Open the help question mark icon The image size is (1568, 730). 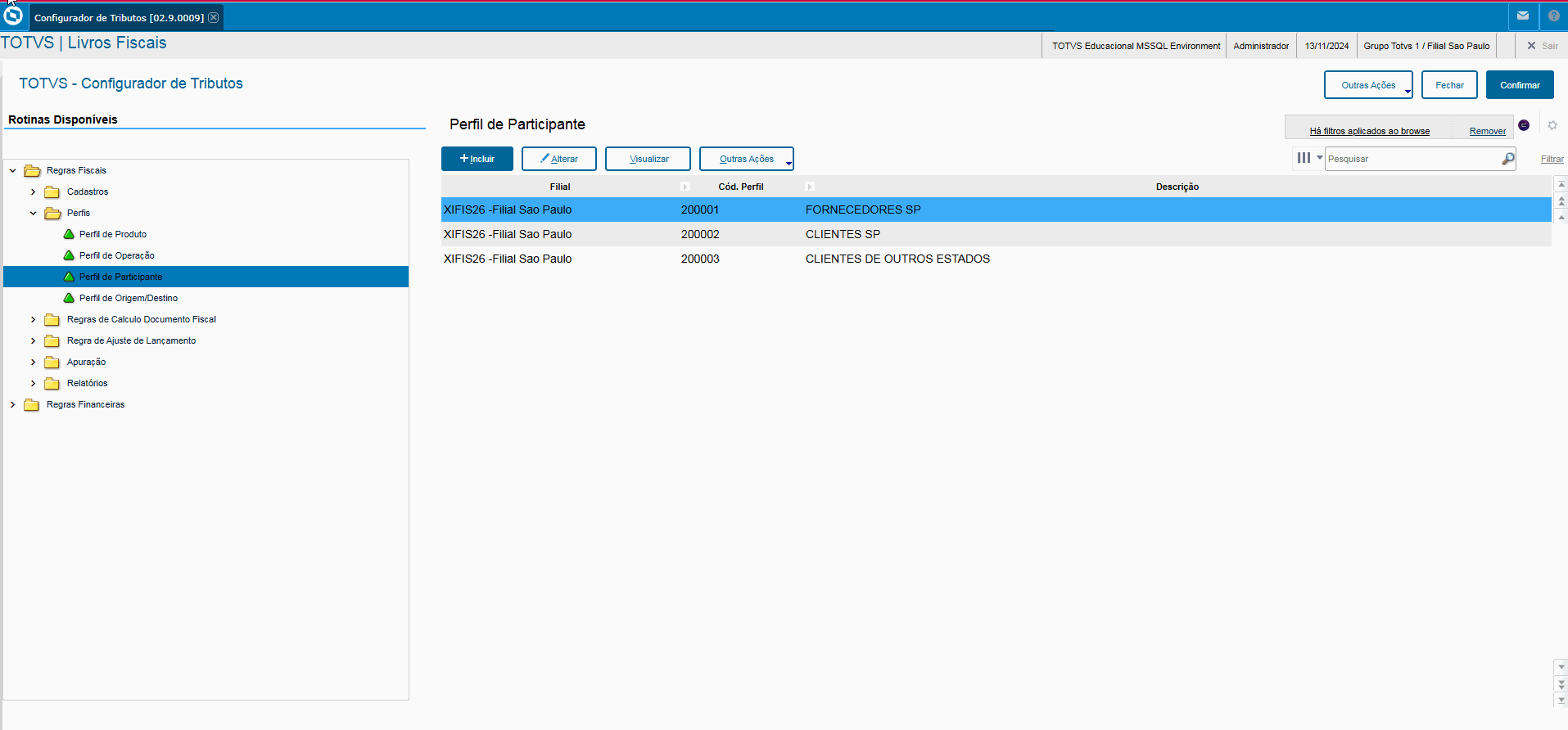point(1554,16)
